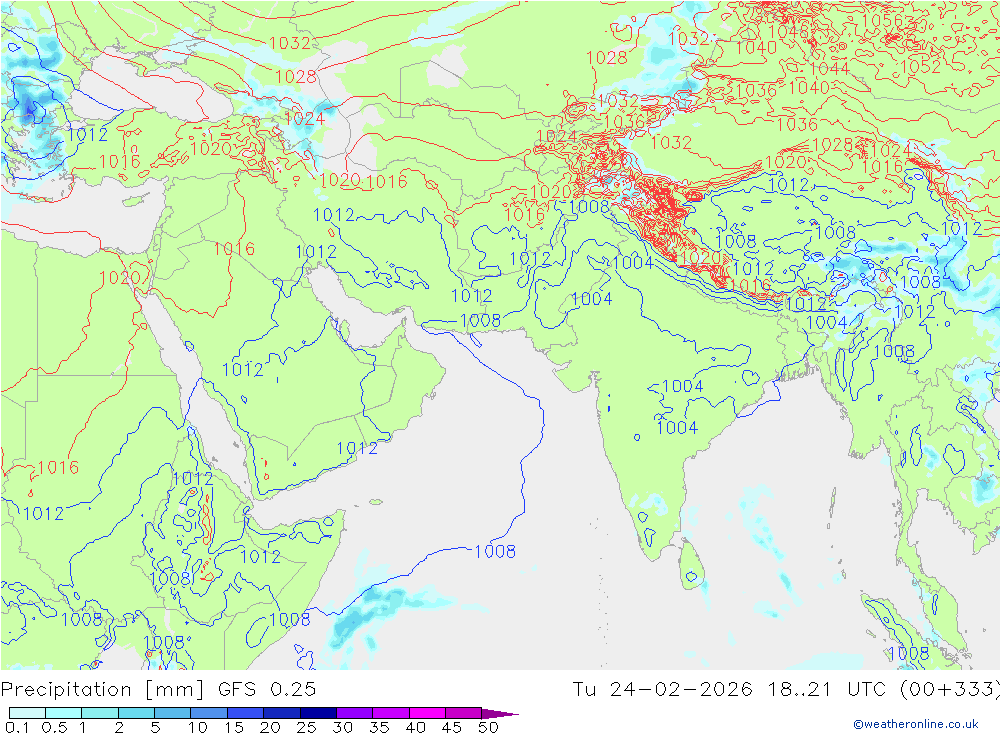Image resolution: width=1000 pixels, height=733 pixels.
Task: Click the red '1016' label over Sudan
Action: pos(58,467)
